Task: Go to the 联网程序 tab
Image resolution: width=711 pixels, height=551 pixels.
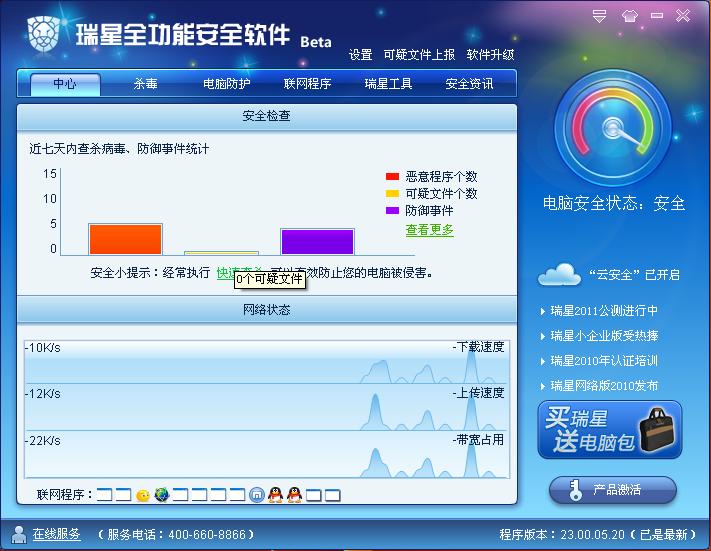Action: pyautogui.click(x=307, y=84)
